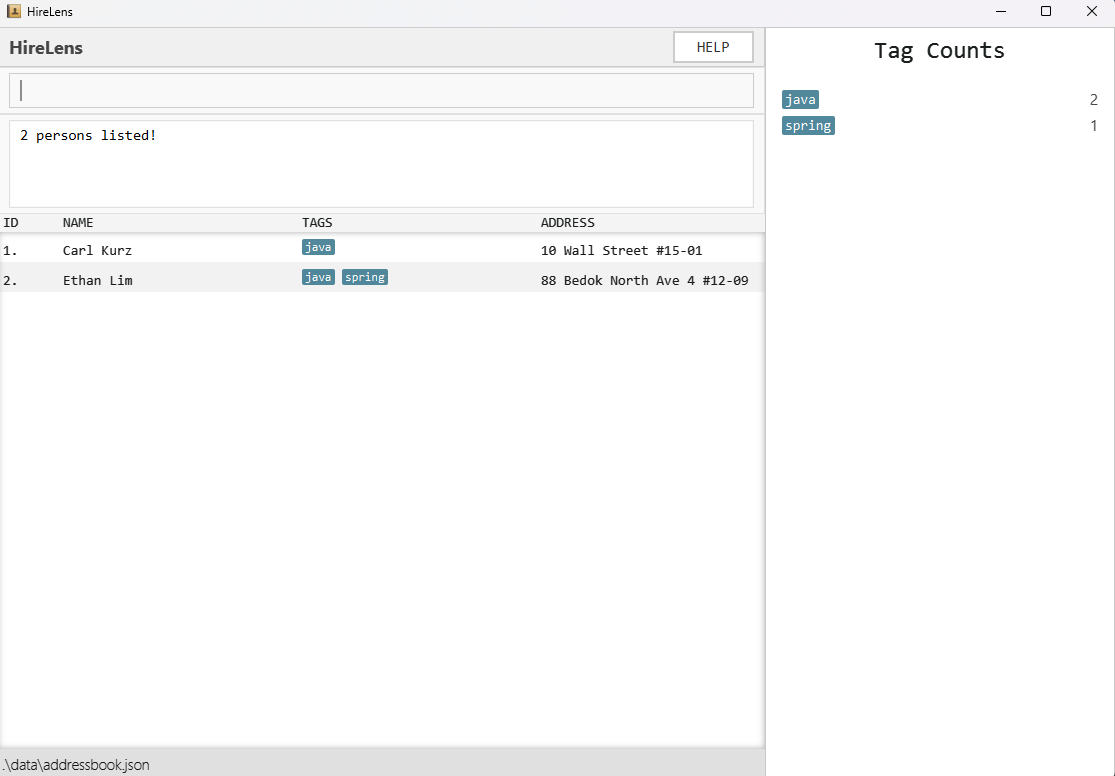The width and height of the screenshot is (1115, 776).
Task: Click the ID column header
Action: (11, 223)
